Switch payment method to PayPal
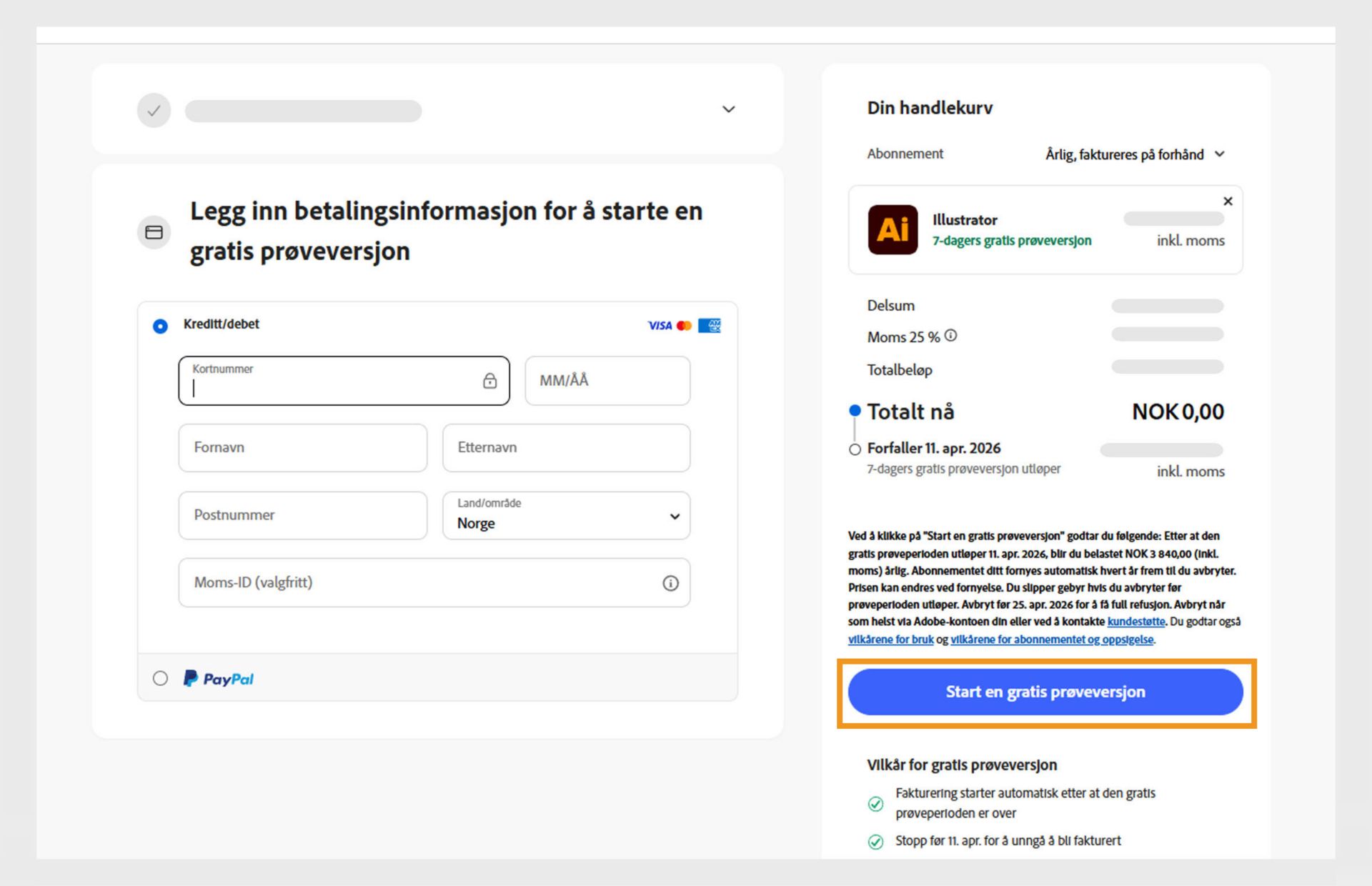This screenshot has height=886, width=1372. pyautogui.click(x=160, y=678)
